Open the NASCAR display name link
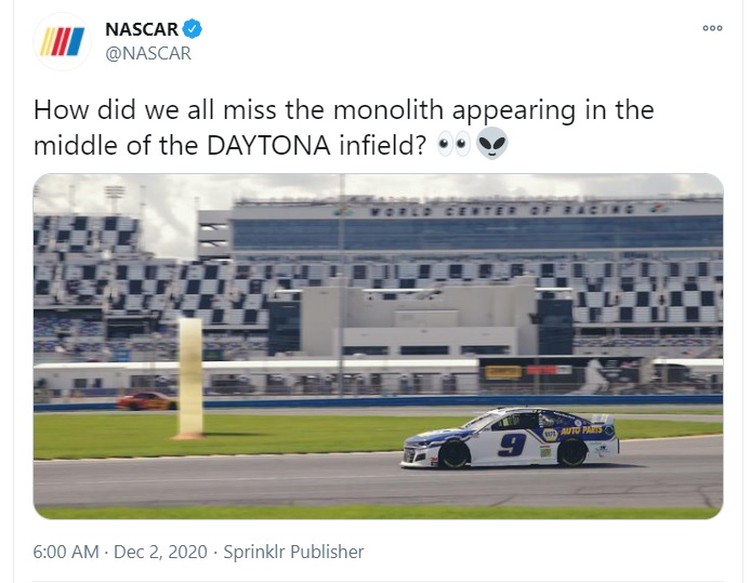750x583 pixels. [x=142, y=29]
